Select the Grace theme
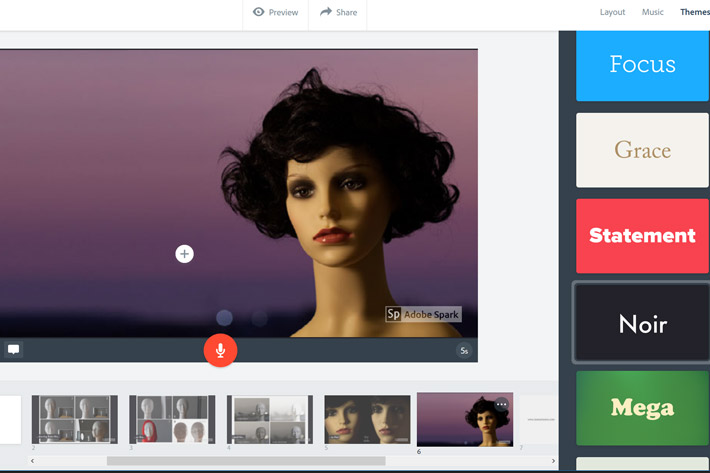Screen dimensions: 710x473 (x=642, y=150)
